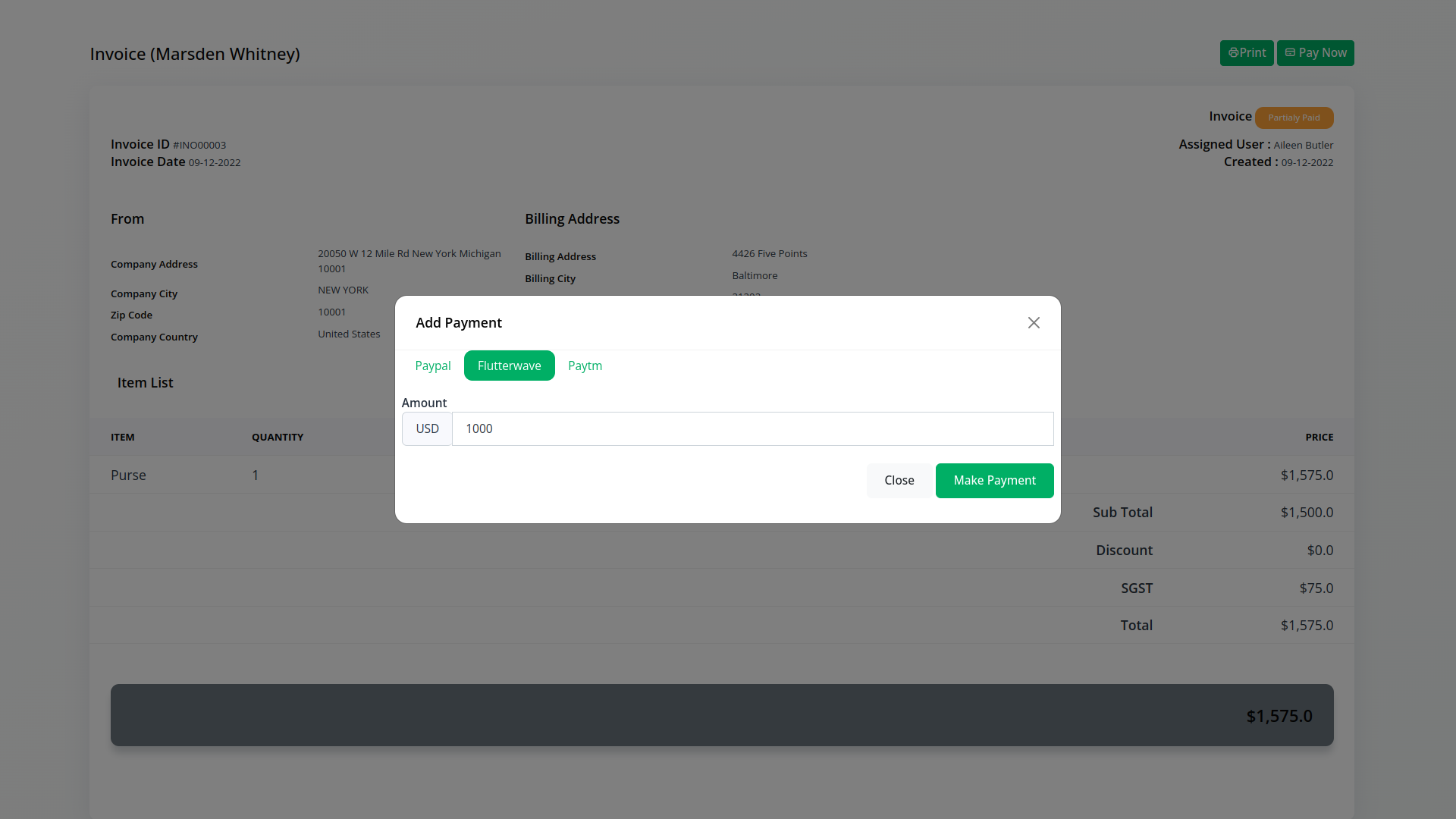This screenshot has height=819, width=1456.
Task: Focus the Amount input showing 1000
Action: [752, 428]
